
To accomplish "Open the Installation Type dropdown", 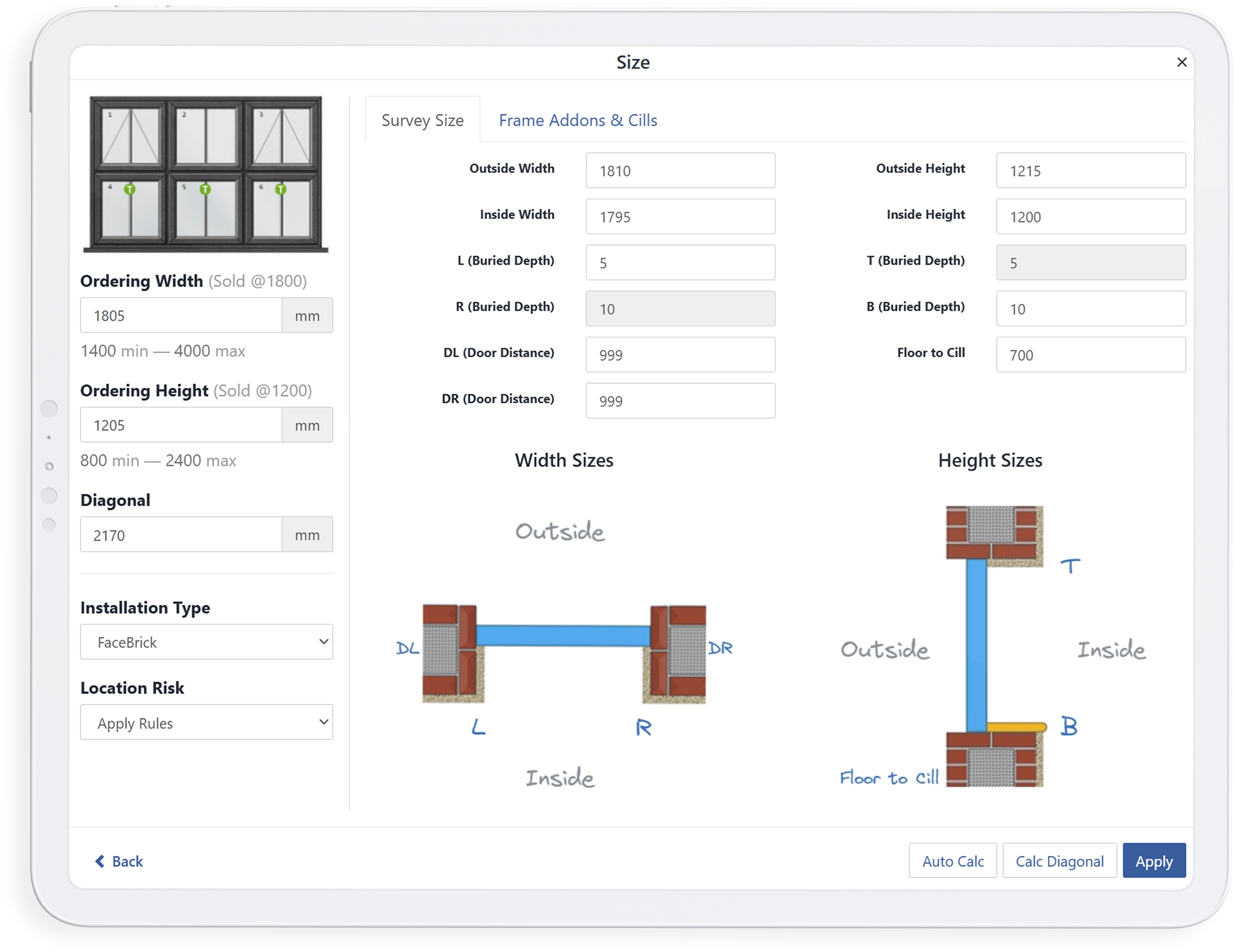I will (x=207, y=641).
